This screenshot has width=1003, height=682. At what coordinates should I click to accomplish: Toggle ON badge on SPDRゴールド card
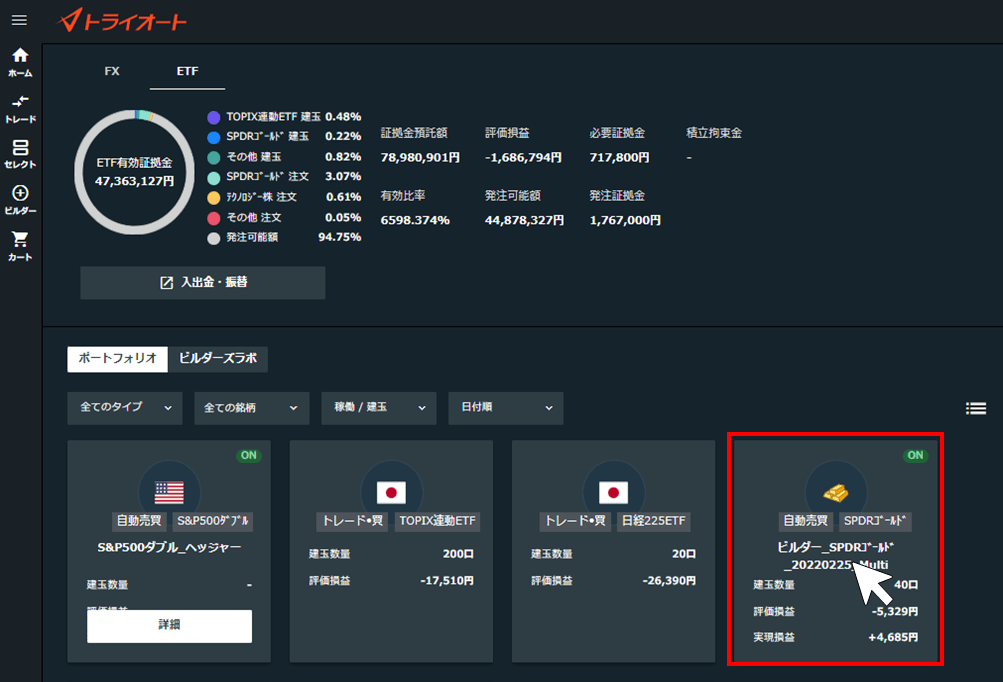click(915, 456)
